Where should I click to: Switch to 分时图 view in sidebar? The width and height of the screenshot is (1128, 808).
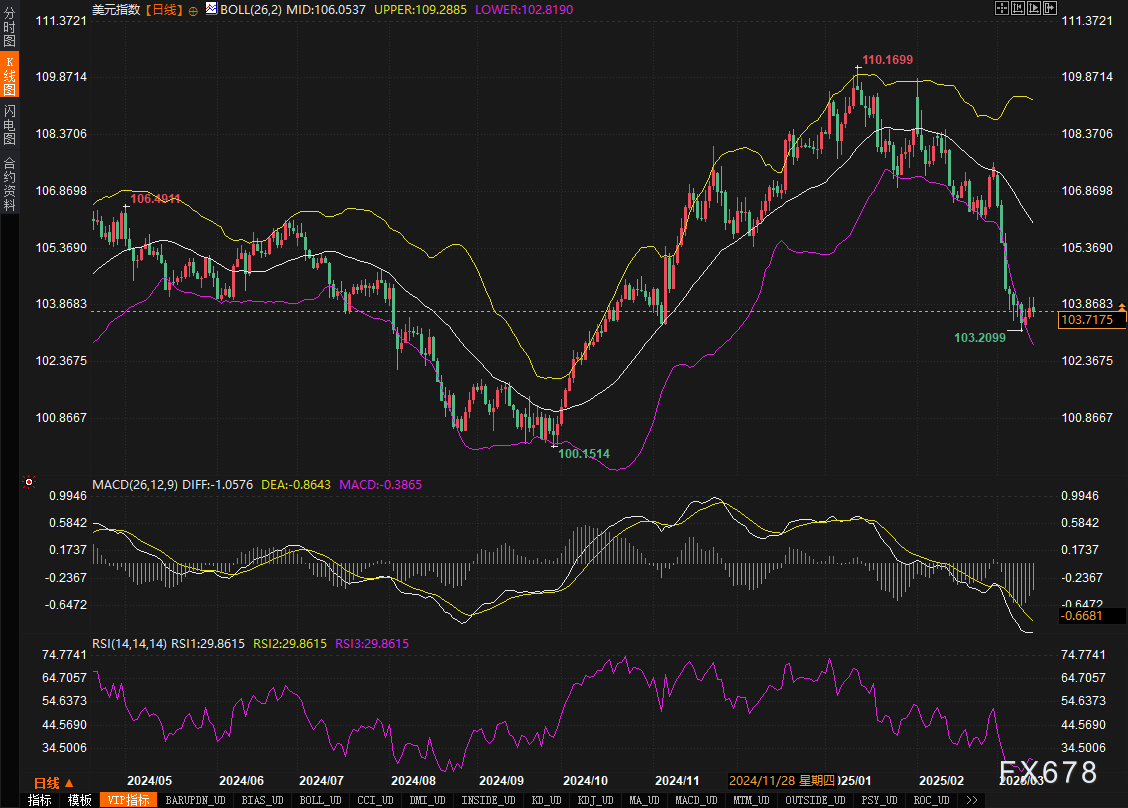click(x=9, y=27)
